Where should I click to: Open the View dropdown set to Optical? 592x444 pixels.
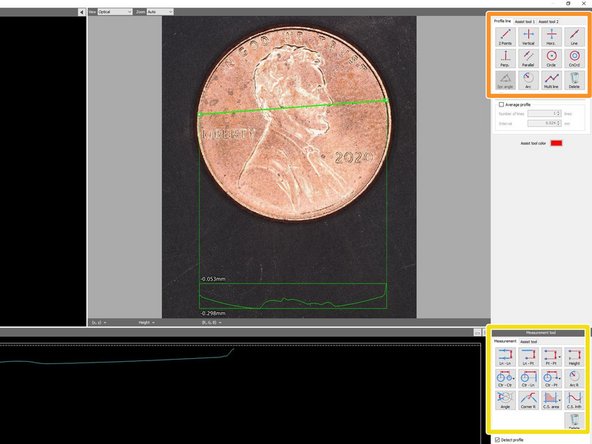pos(115,12)
